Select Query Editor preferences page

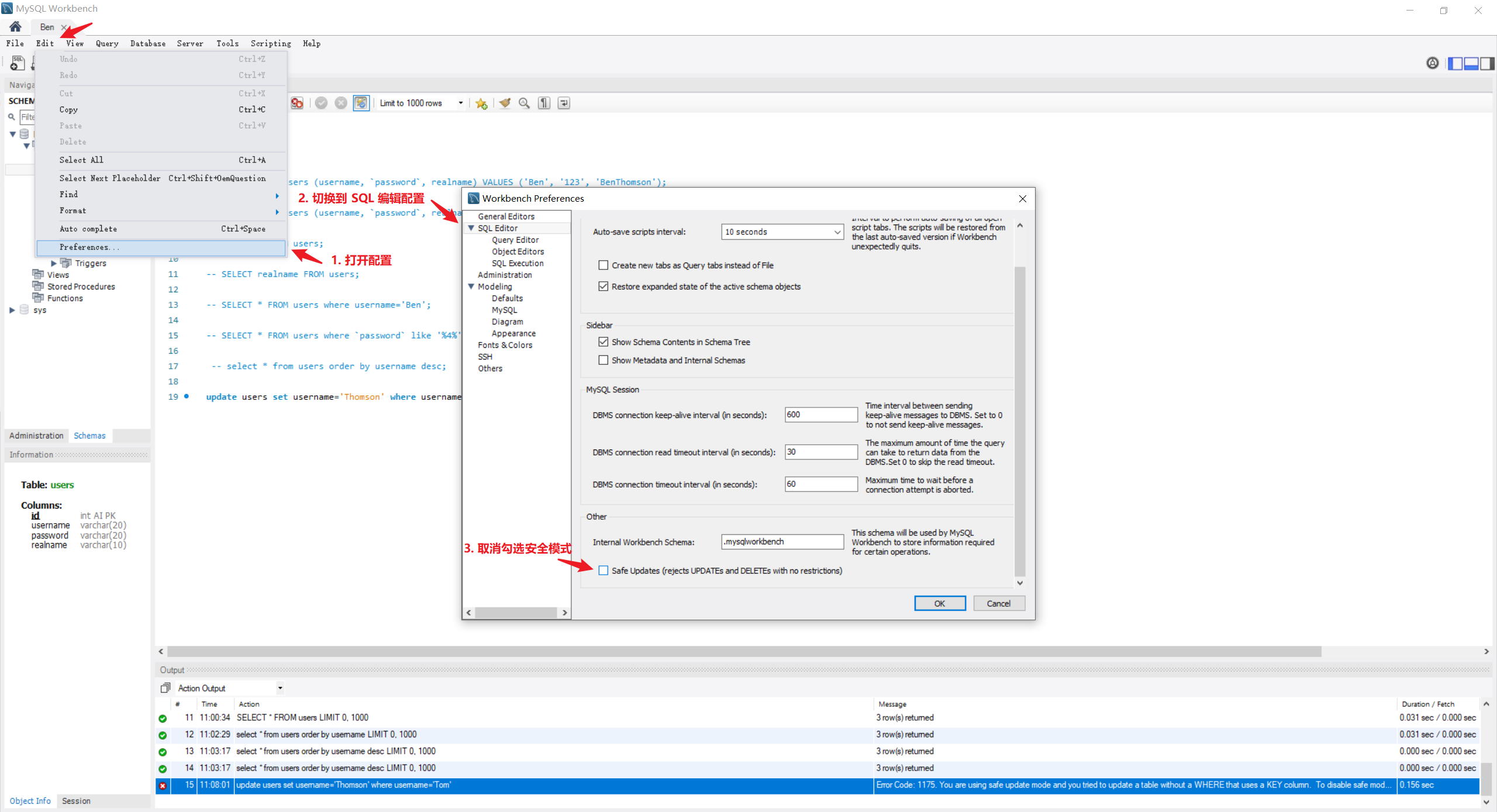(x=515, y=240)
